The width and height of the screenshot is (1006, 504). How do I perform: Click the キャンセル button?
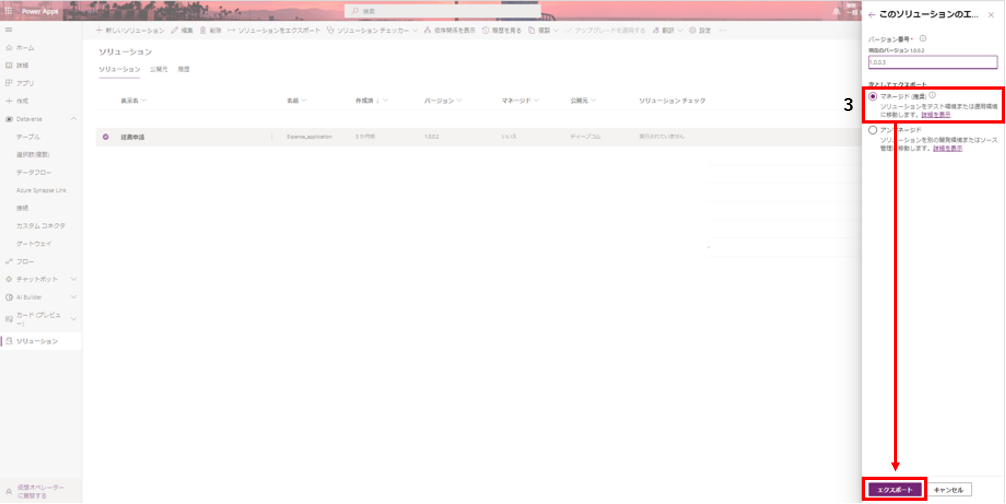coord(948,489)
